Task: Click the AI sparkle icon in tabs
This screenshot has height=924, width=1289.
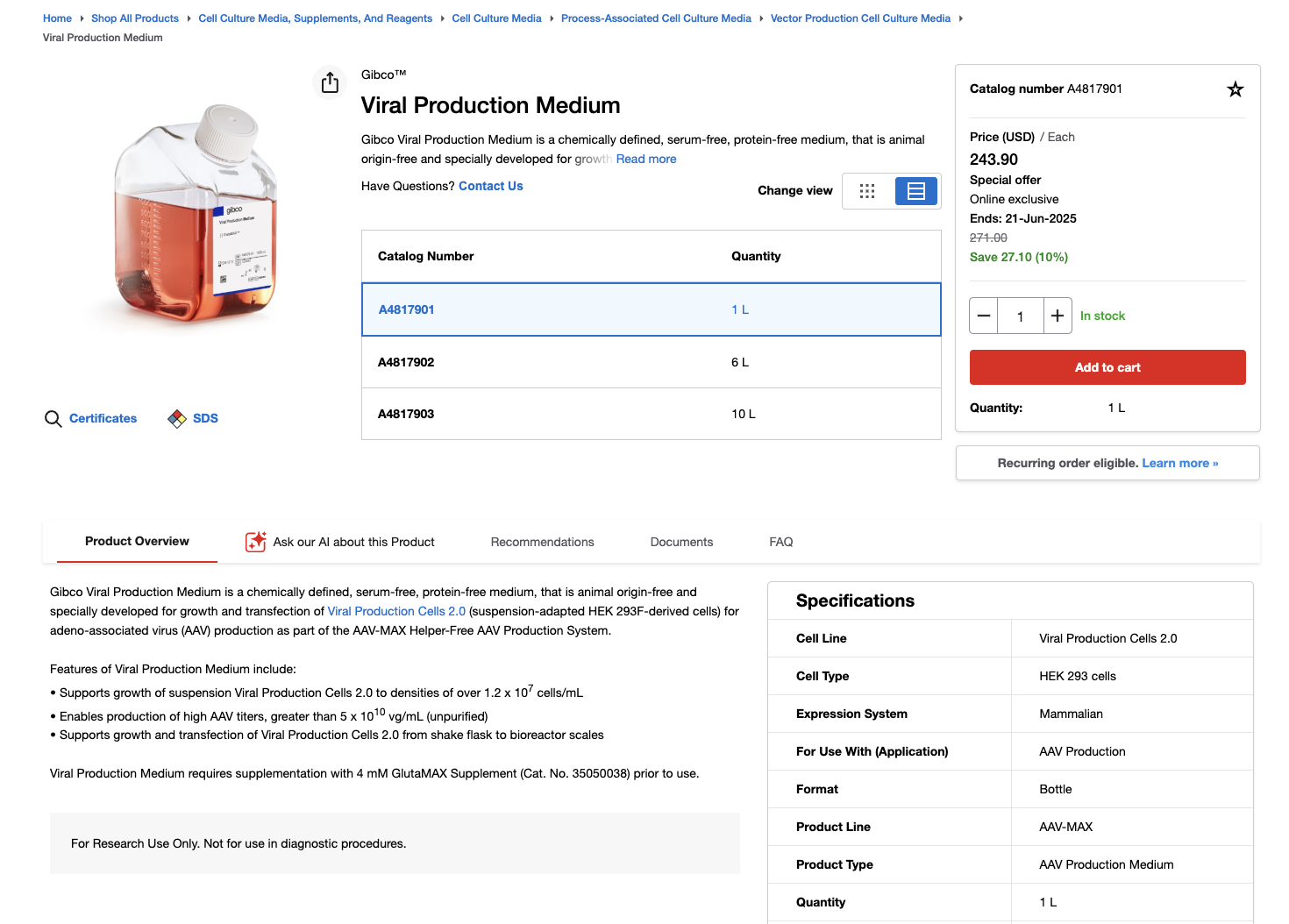Action: pos(255,542)
